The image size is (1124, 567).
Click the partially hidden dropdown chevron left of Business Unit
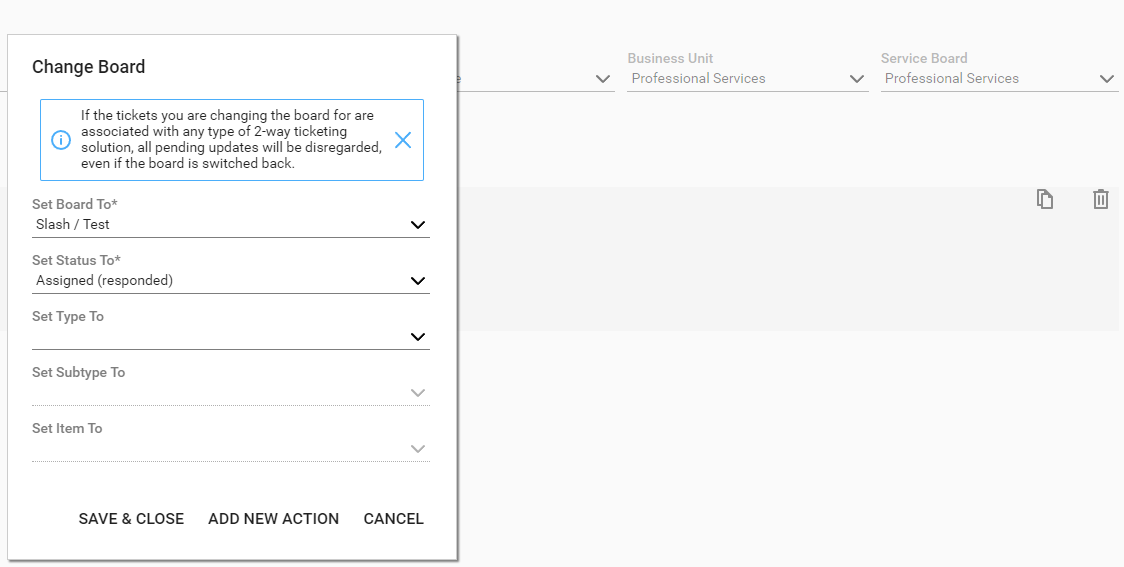pos(603,79)
